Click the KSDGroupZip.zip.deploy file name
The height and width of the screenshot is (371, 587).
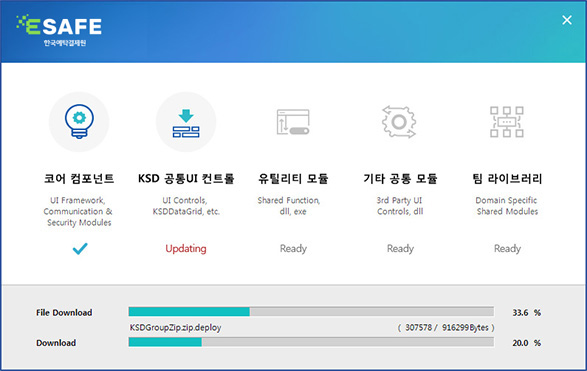click(x=175, y=328)
